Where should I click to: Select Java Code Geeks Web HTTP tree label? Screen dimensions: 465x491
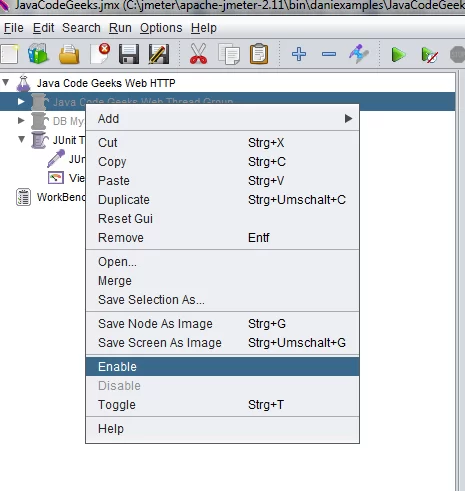[106, 83]
